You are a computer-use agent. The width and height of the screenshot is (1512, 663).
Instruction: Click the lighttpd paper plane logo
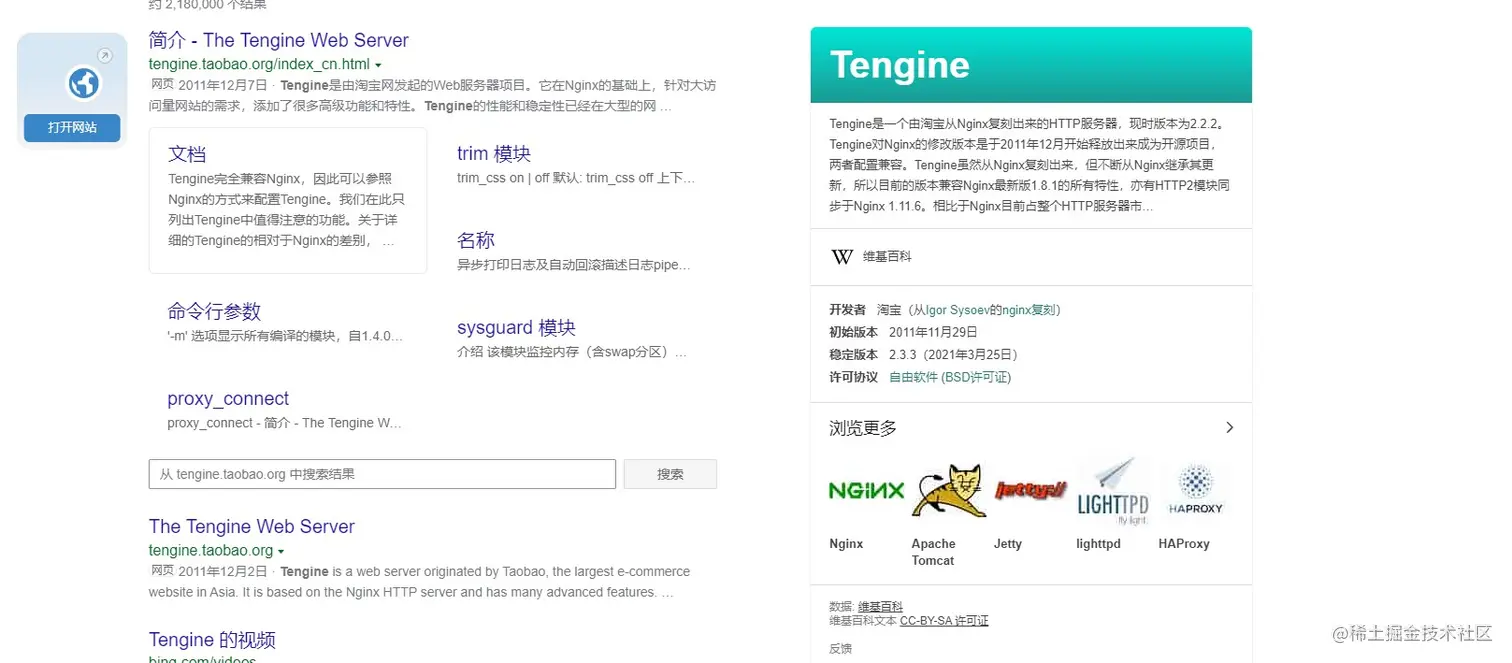pos(1113,491)
